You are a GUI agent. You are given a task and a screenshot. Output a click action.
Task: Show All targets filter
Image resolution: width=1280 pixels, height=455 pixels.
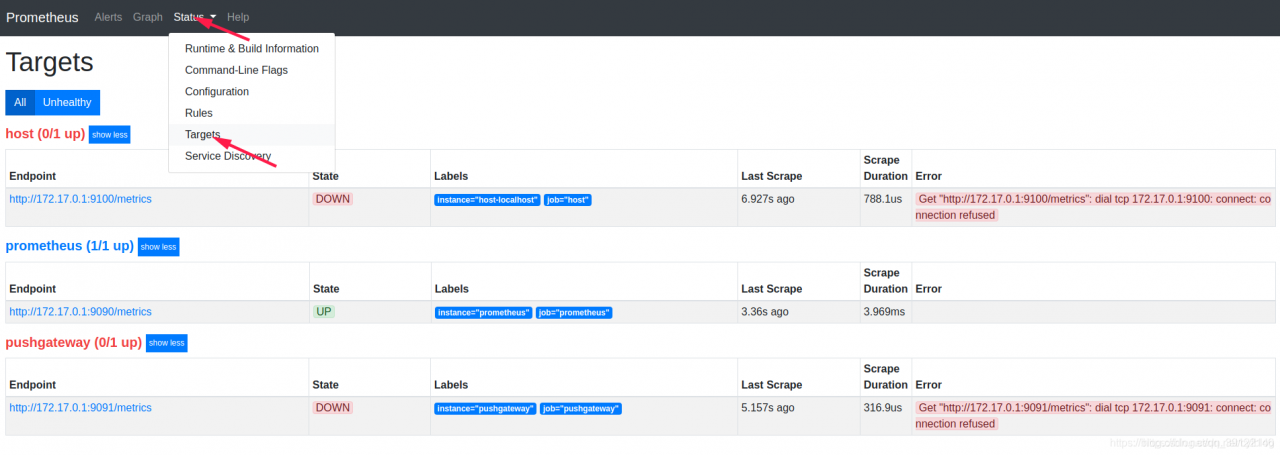click(x=20, y=102)
